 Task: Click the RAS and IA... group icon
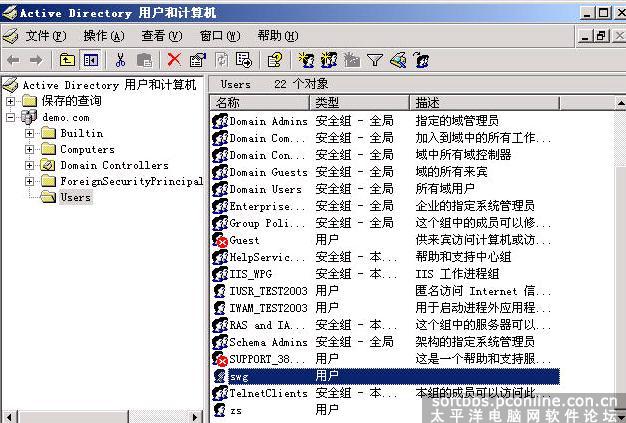click(x=220, y=325)
